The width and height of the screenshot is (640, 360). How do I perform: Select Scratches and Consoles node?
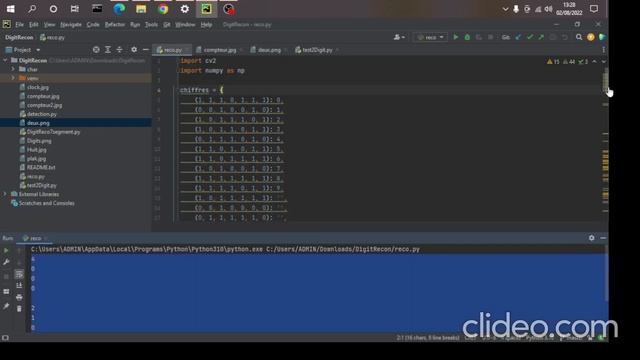pyautogui.click(x=47, y=203)
